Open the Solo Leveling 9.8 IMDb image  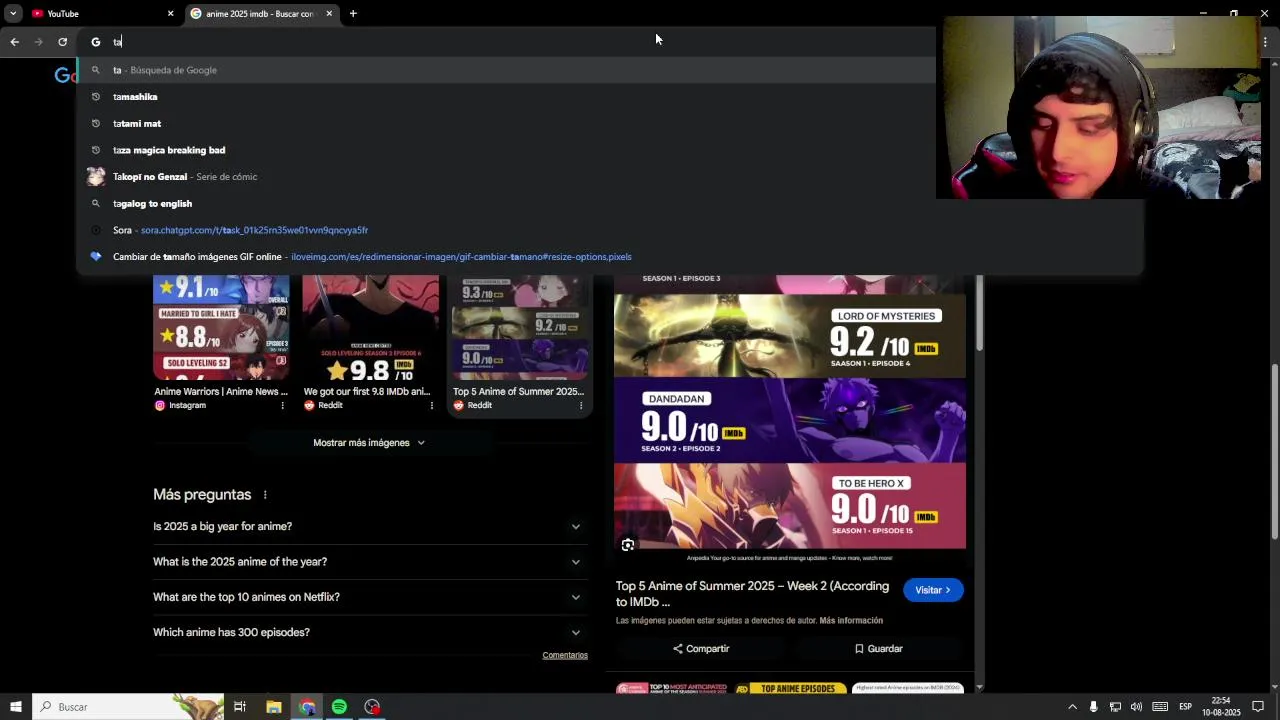tap(370, 328)
